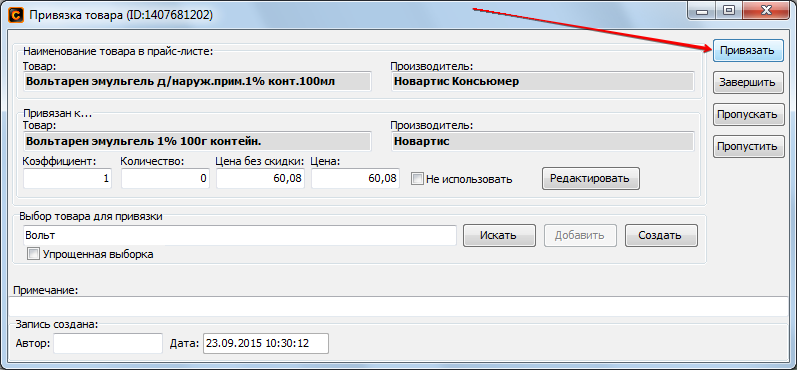
Task: Focus the Количество field
Action: tap(165, 178)
